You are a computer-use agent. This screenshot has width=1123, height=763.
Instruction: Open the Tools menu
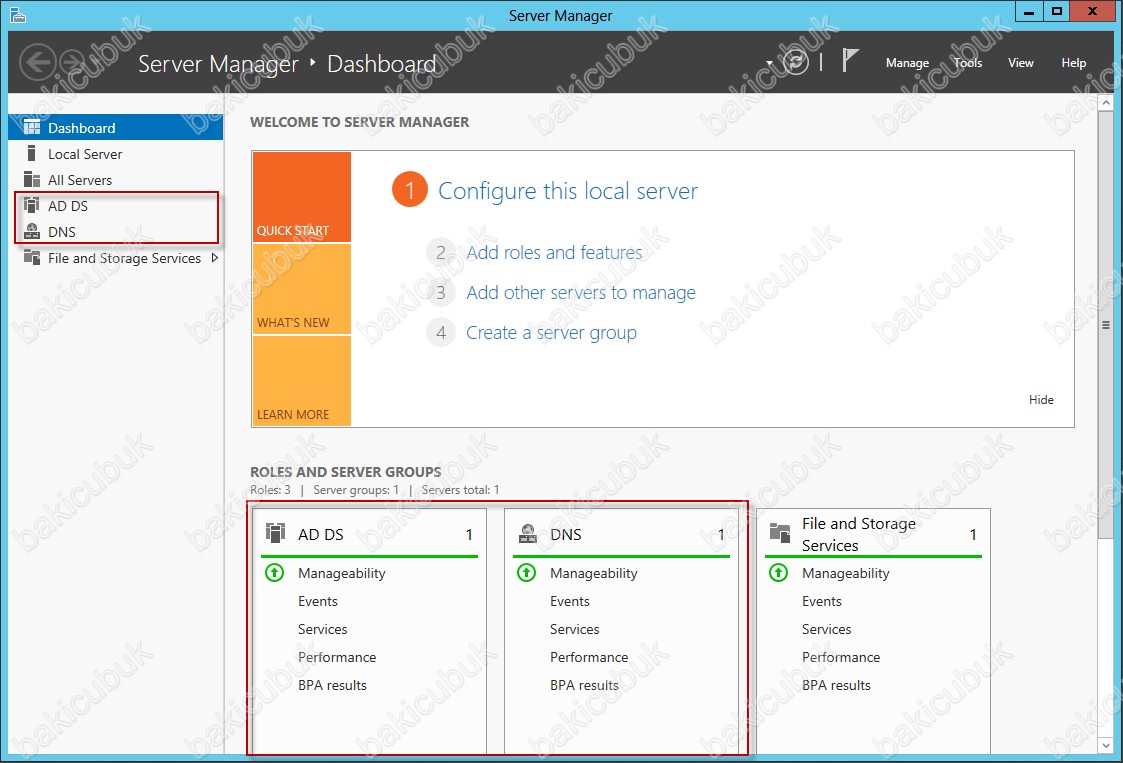coord(968,63)
